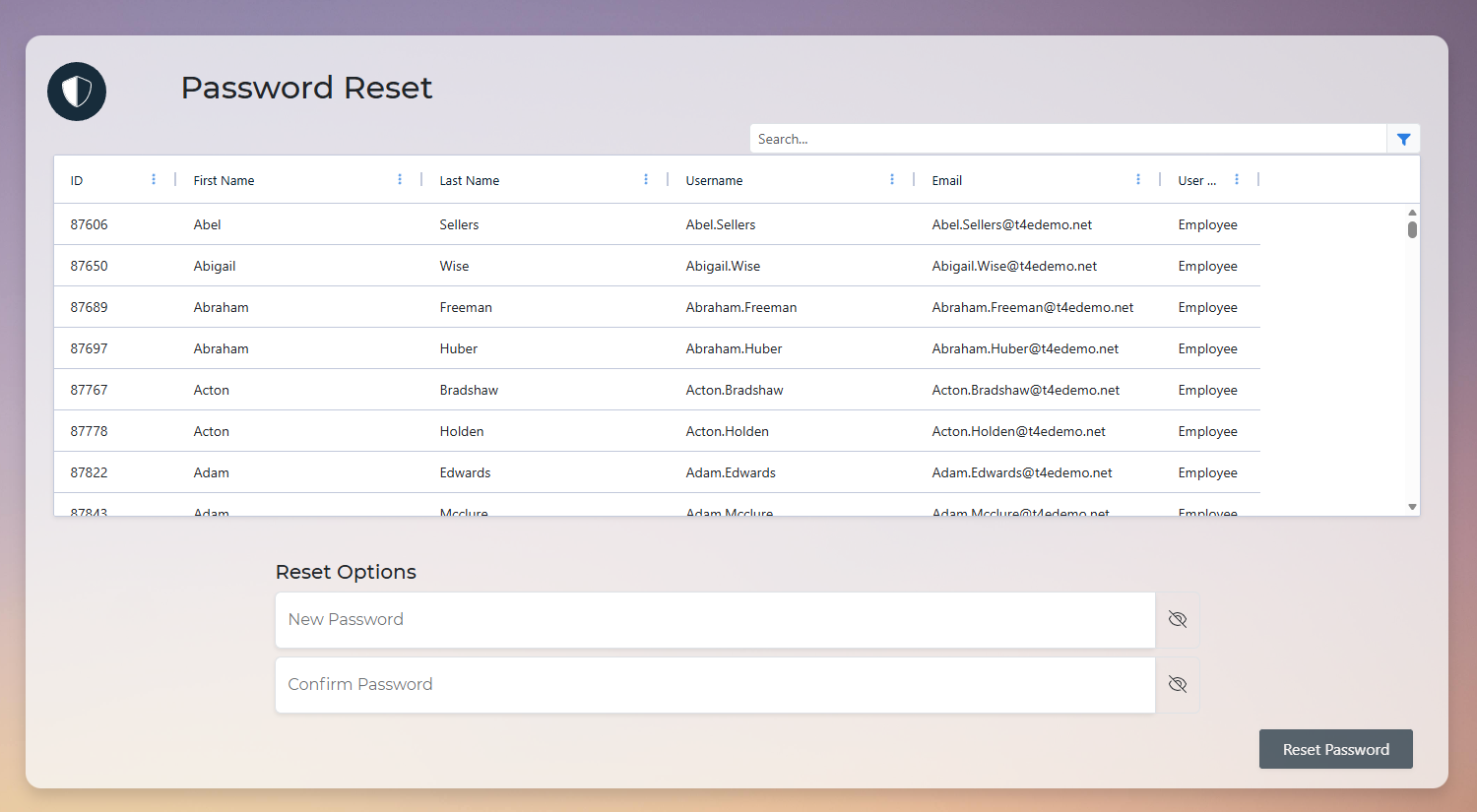Click the scrollbar down arrow
The width and height of the screenshot is (1477, 812).
(1412, 505)
